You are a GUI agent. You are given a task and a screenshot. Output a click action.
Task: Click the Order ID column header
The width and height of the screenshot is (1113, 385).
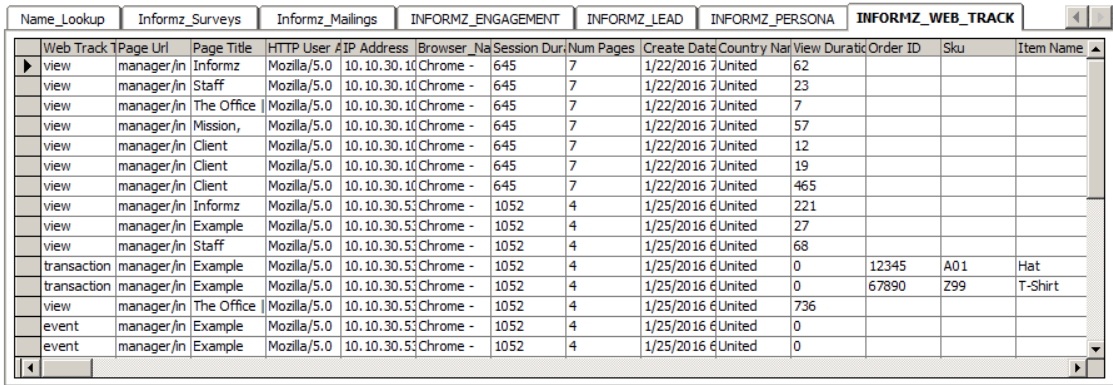[903, 48]
